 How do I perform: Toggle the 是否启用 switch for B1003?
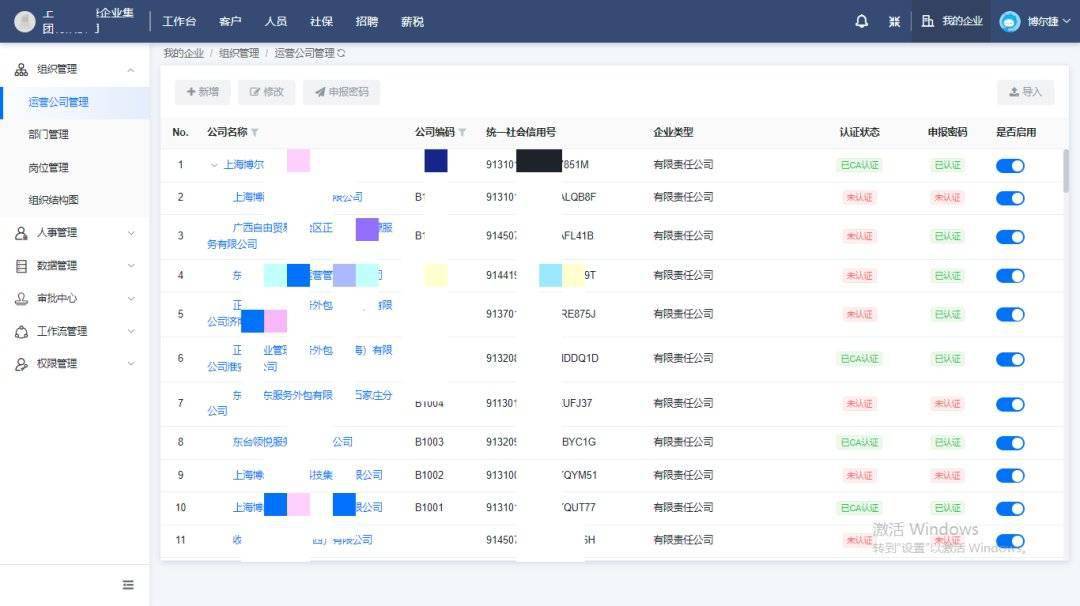[x=1010, y=443]
